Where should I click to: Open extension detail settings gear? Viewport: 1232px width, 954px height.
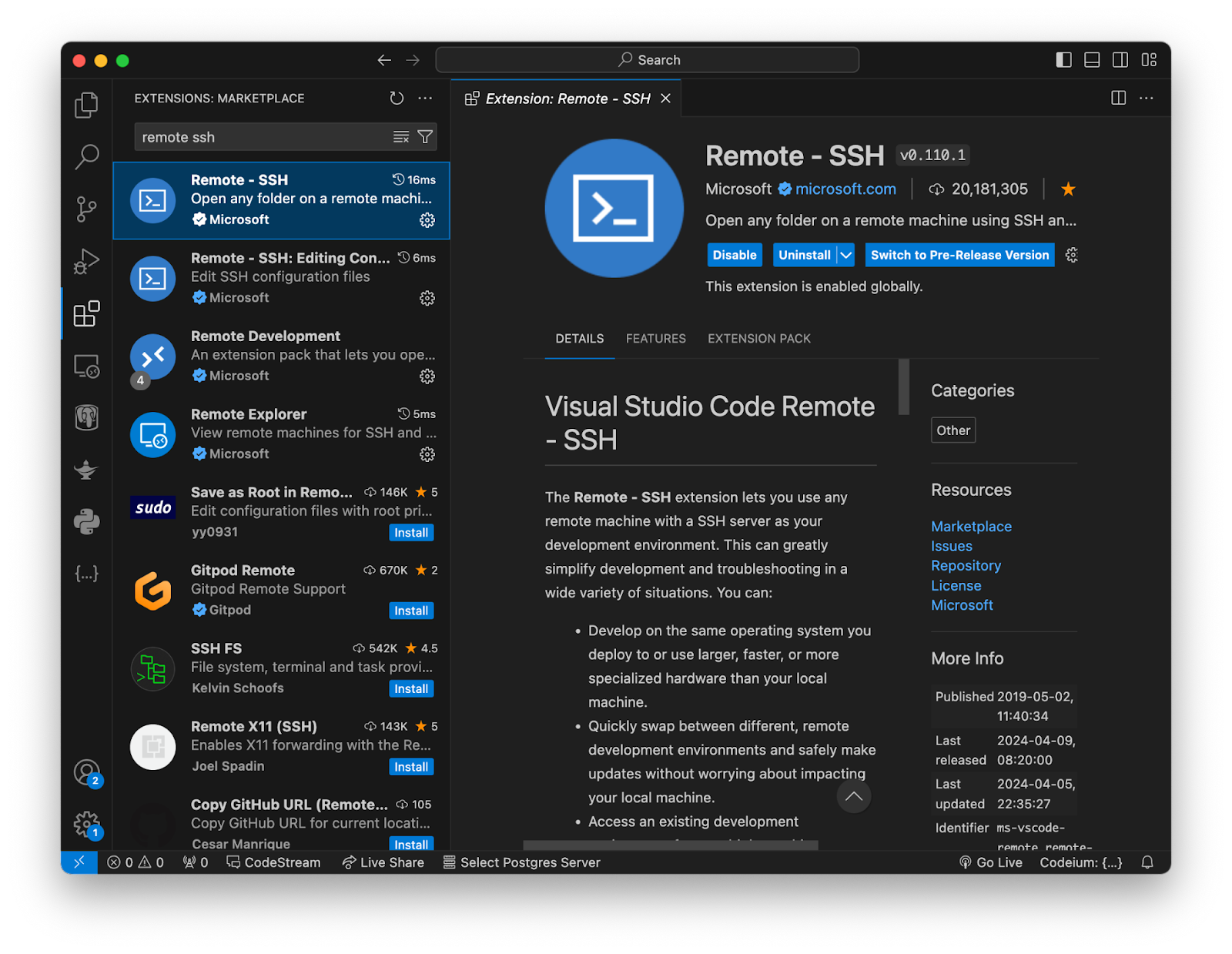pos(1072,255)
